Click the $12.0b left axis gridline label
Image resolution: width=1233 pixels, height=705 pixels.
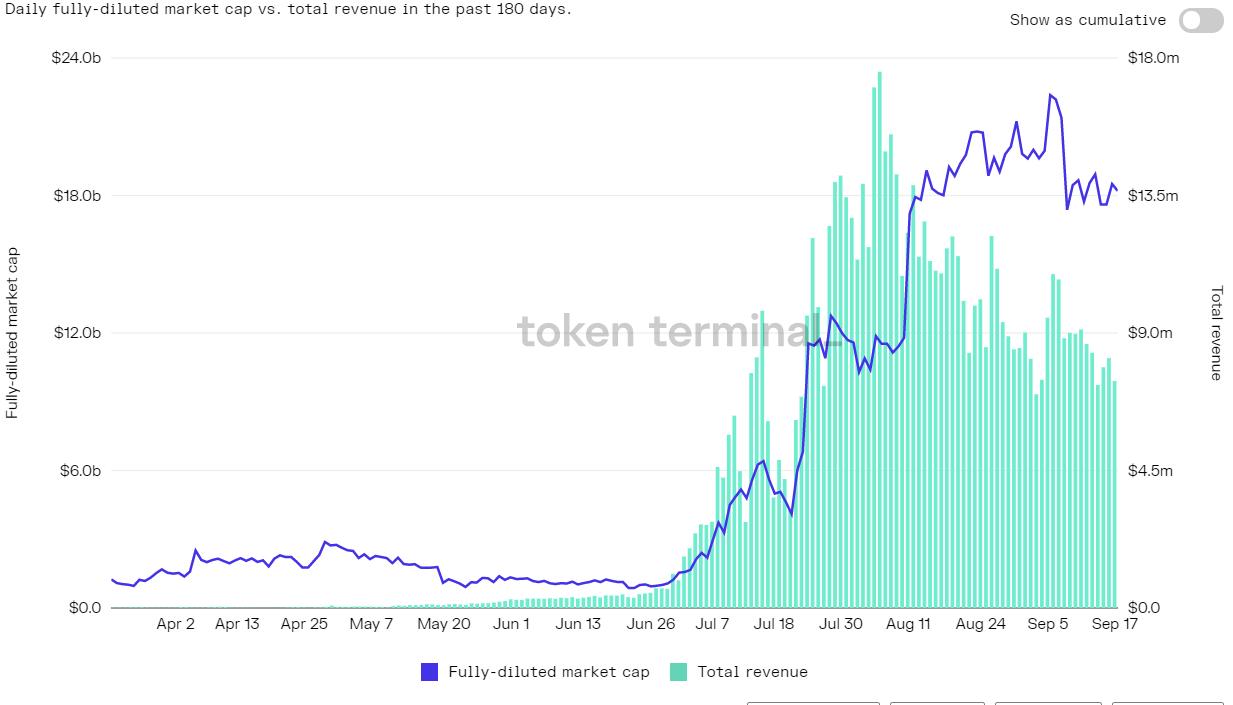click(x=77, y=333)
